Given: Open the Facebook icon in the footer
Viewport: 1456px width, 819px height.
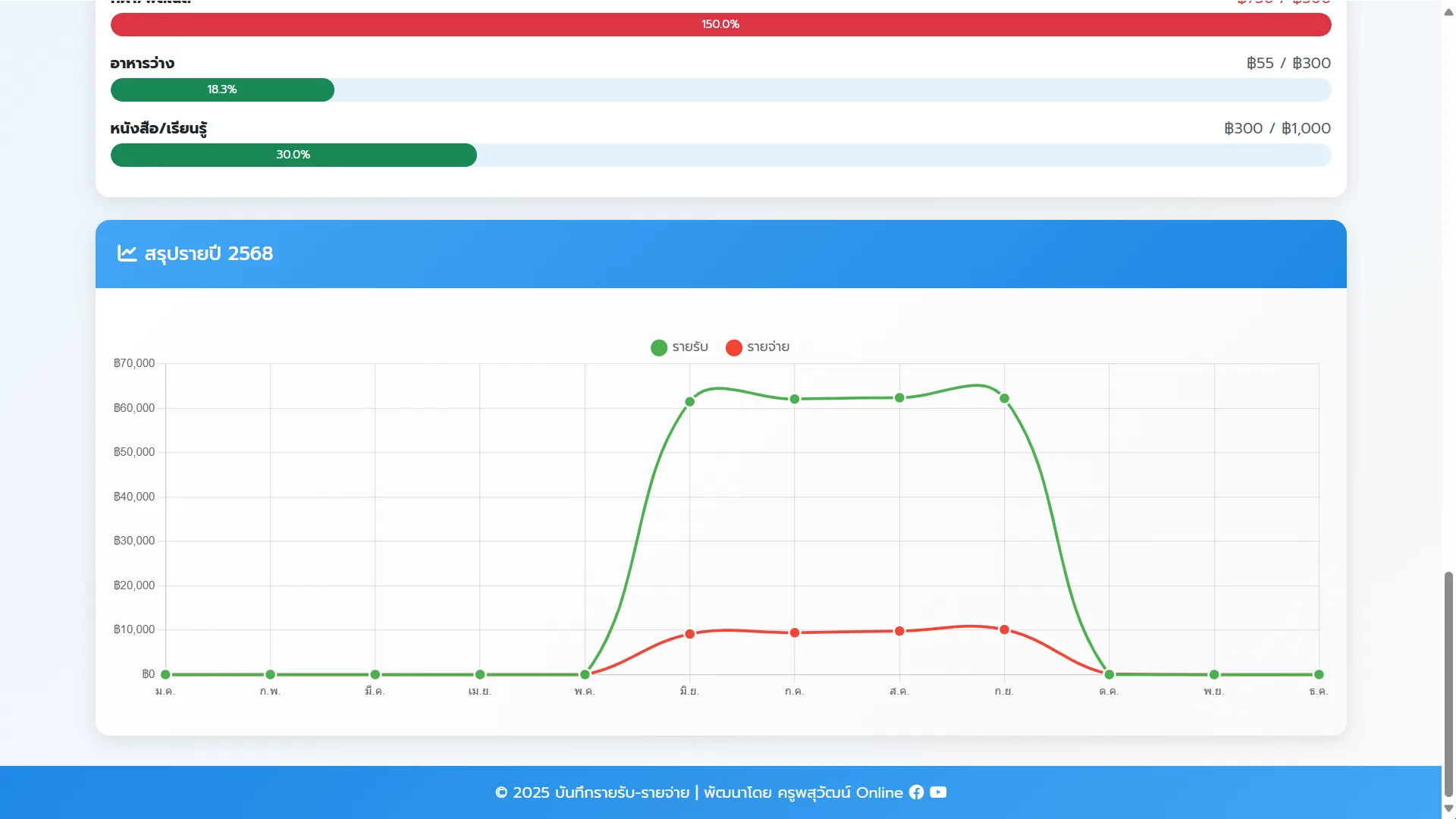Looking at the screenshot, I should click(x=916, y=792).
